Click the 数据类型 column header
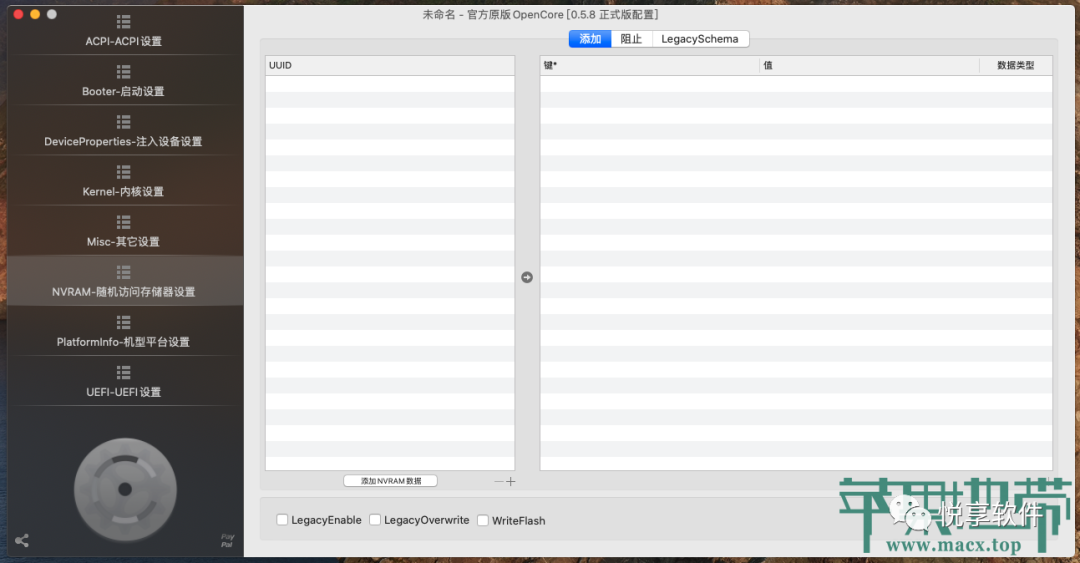The width and height of the screenshot is (1080, 563). [1016, 65]
